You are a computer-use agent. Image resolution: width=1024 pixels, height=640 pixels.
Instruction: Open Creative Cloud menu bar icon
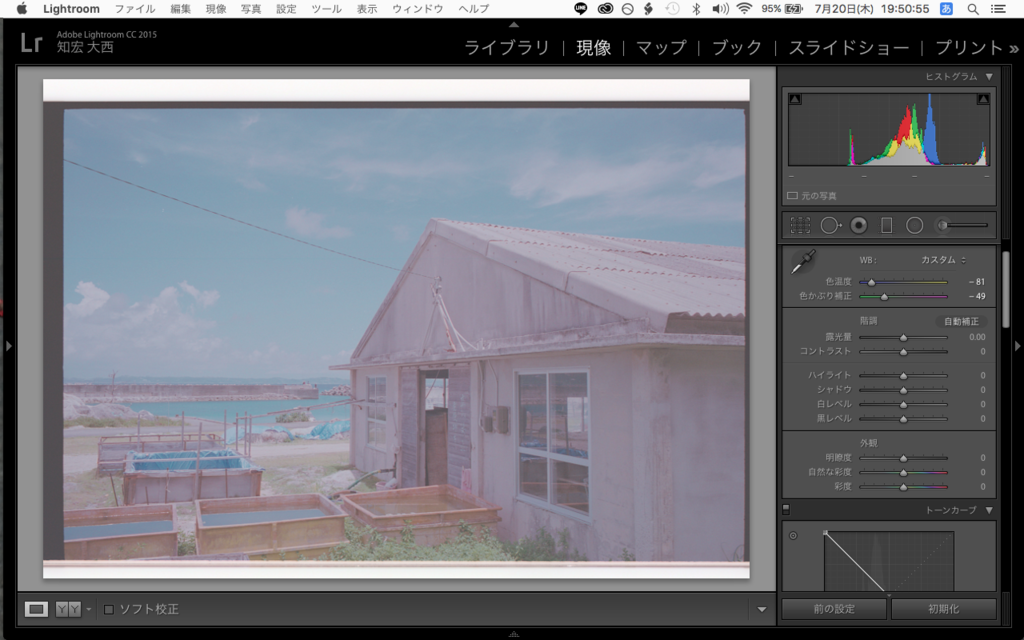[x=605, y=8]
